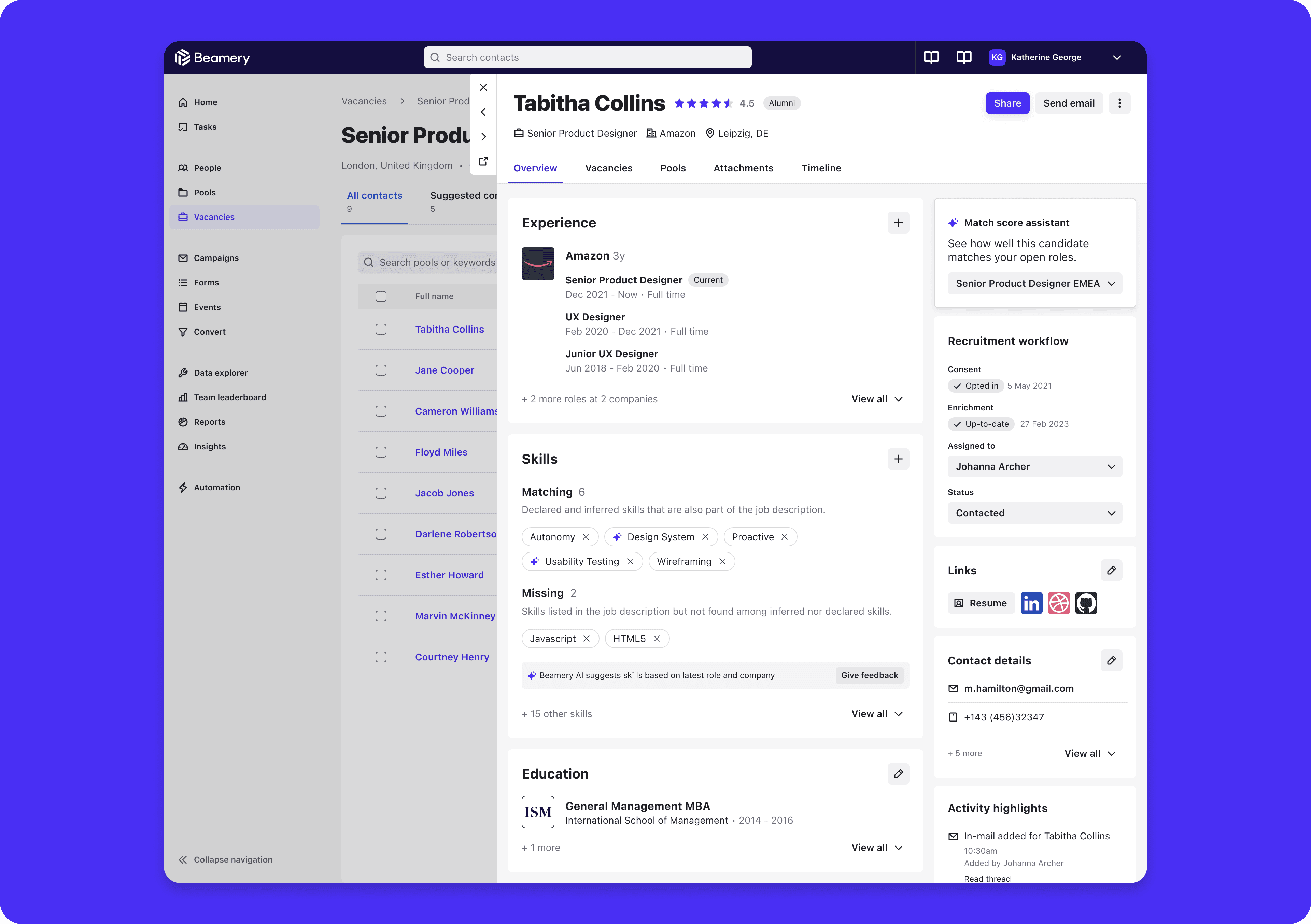Add experience with the plus icon
Image resolution: width=1311 pixels, height=924 pixels.
[898, 223]
